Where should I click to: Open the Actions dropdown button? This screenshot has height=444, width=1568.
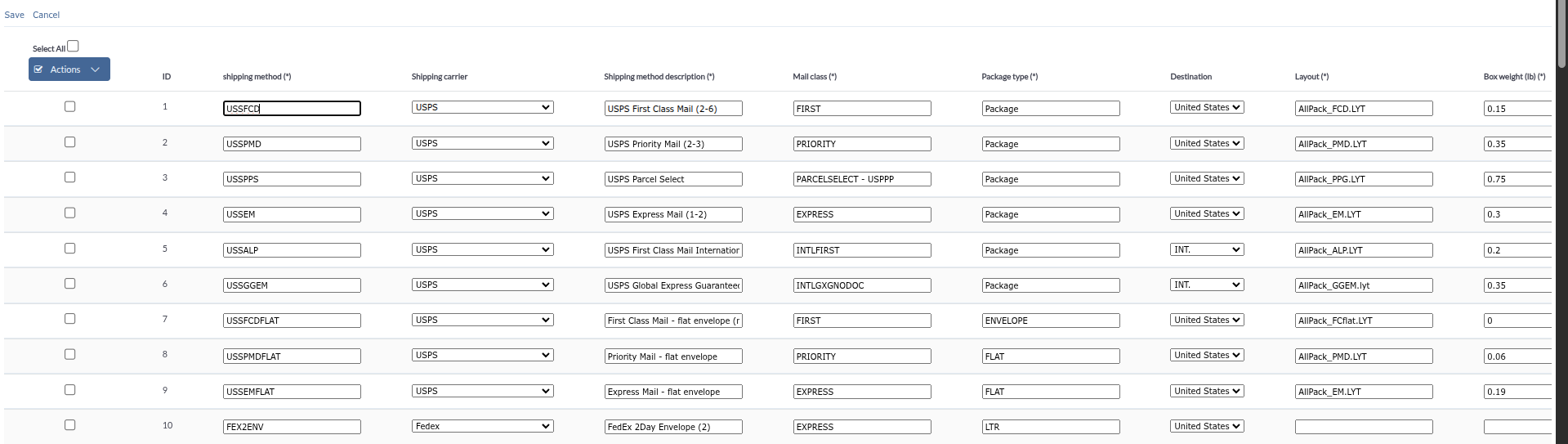pyautogui.click(x=69, y=70)
